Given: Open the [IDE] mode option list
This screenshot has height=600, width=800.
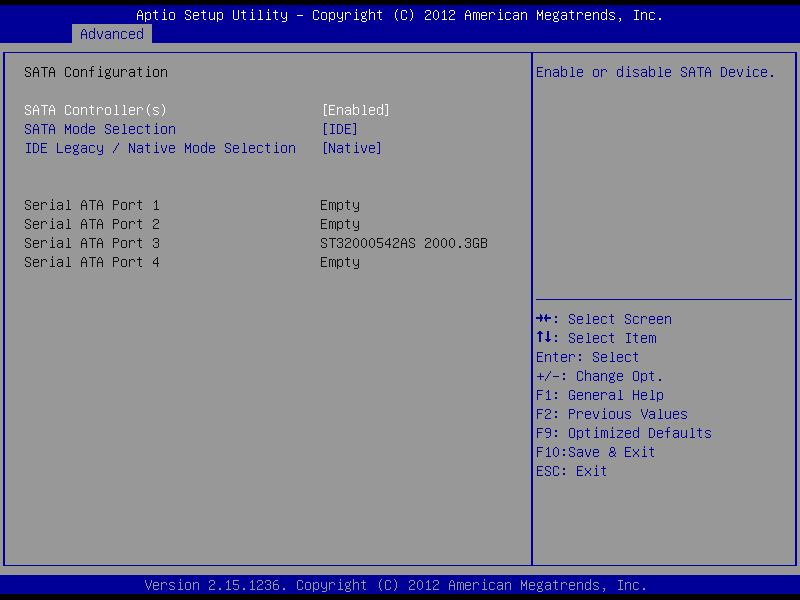Looking at the screenshot, I should coord(339,129).
